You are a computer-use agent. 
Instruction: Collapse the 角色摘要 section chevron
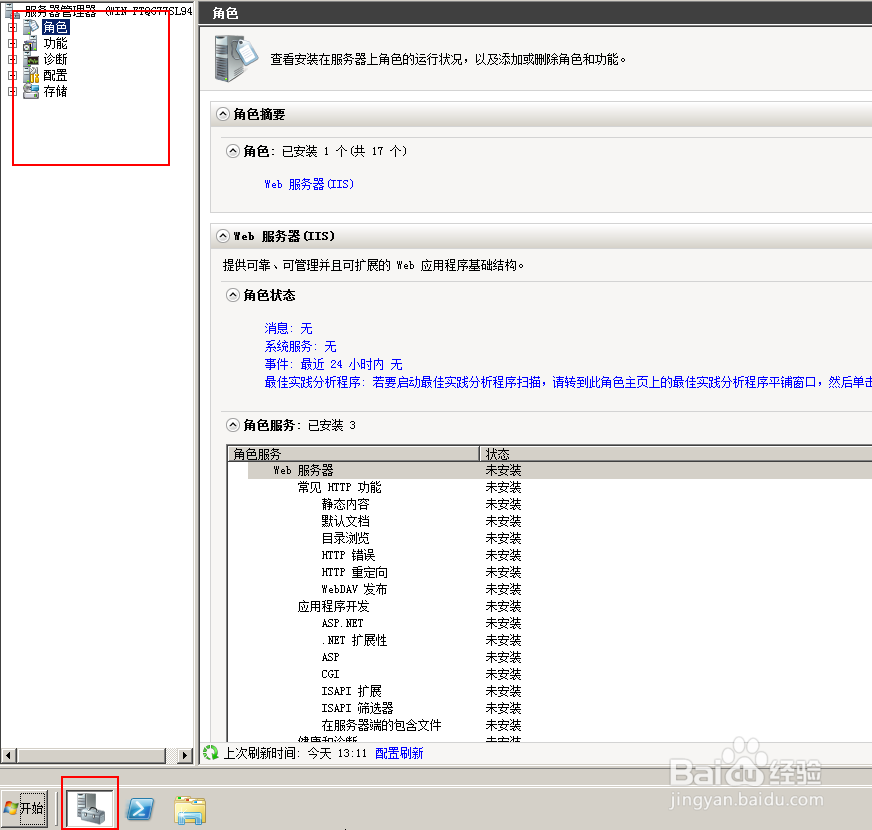222,114
